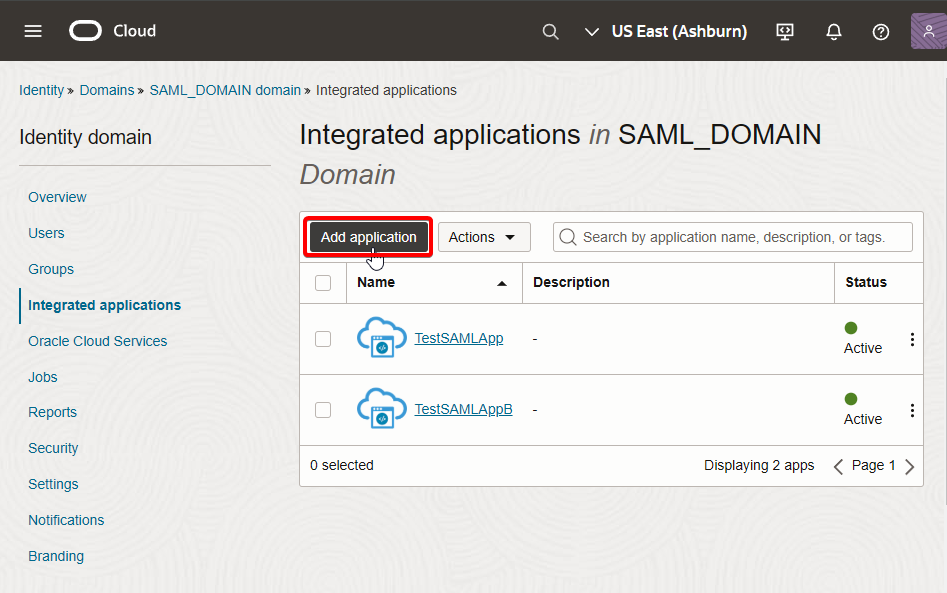This screenshot has height=593, width=947.
Task: Open the search magnifier in header
Action: (x=550, y=31)
